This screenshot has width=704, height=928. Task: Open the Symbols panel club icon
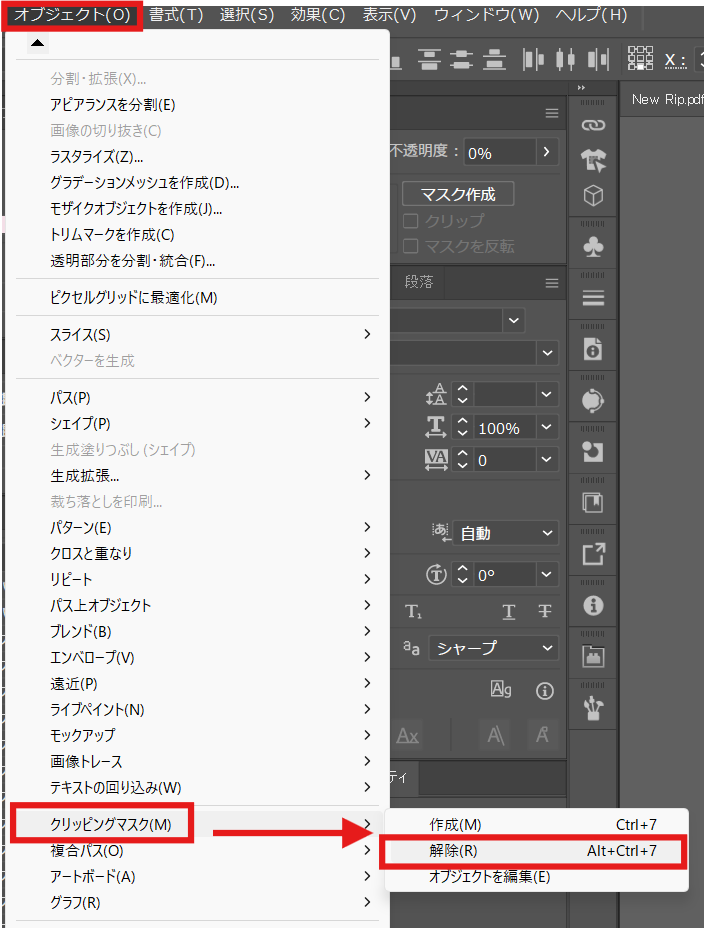[x=594, y=246]
